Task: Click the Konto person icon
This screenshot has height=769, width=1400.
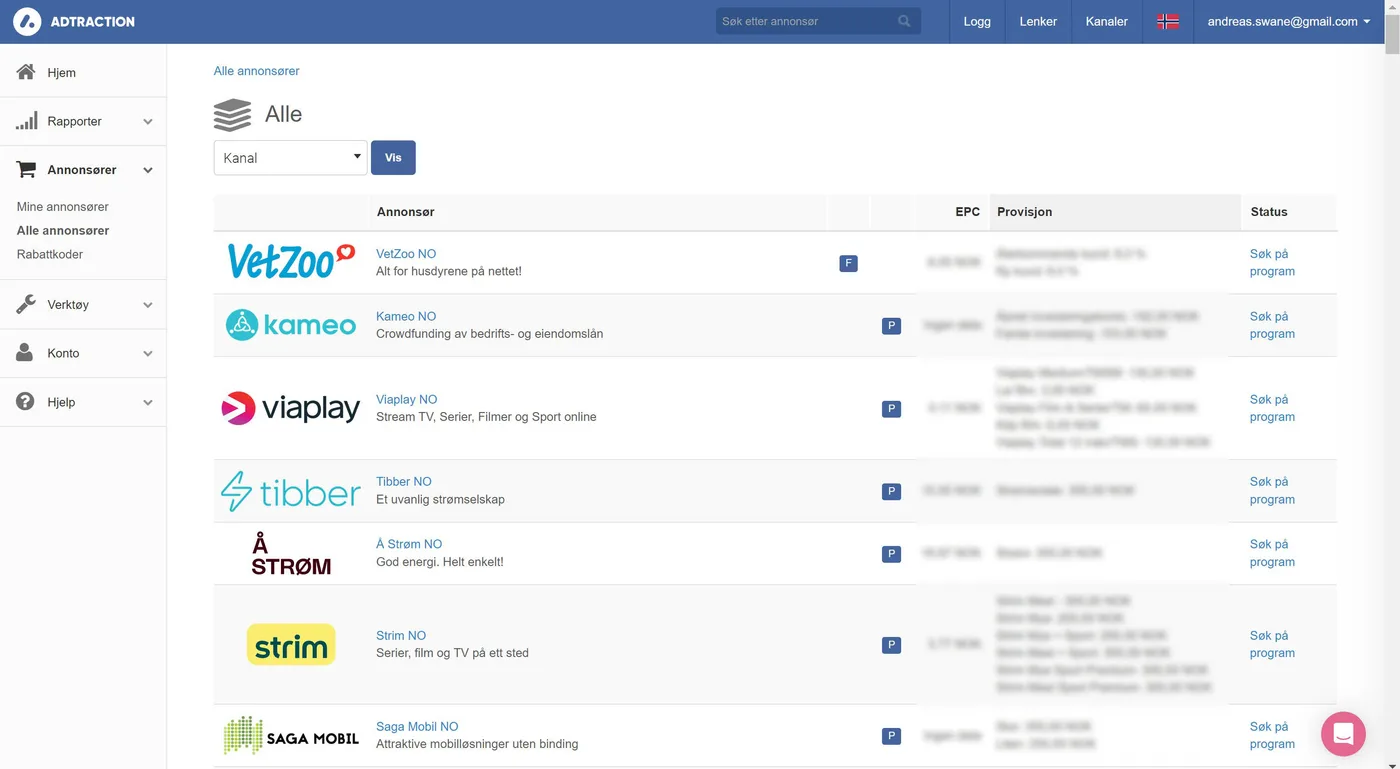Action: 26,353
